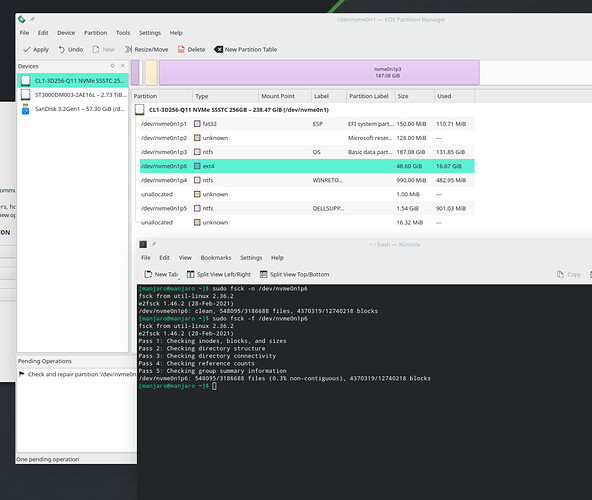592x500 pixels.
Task: Open the Partition menu
Action: [x=96, y=33]
